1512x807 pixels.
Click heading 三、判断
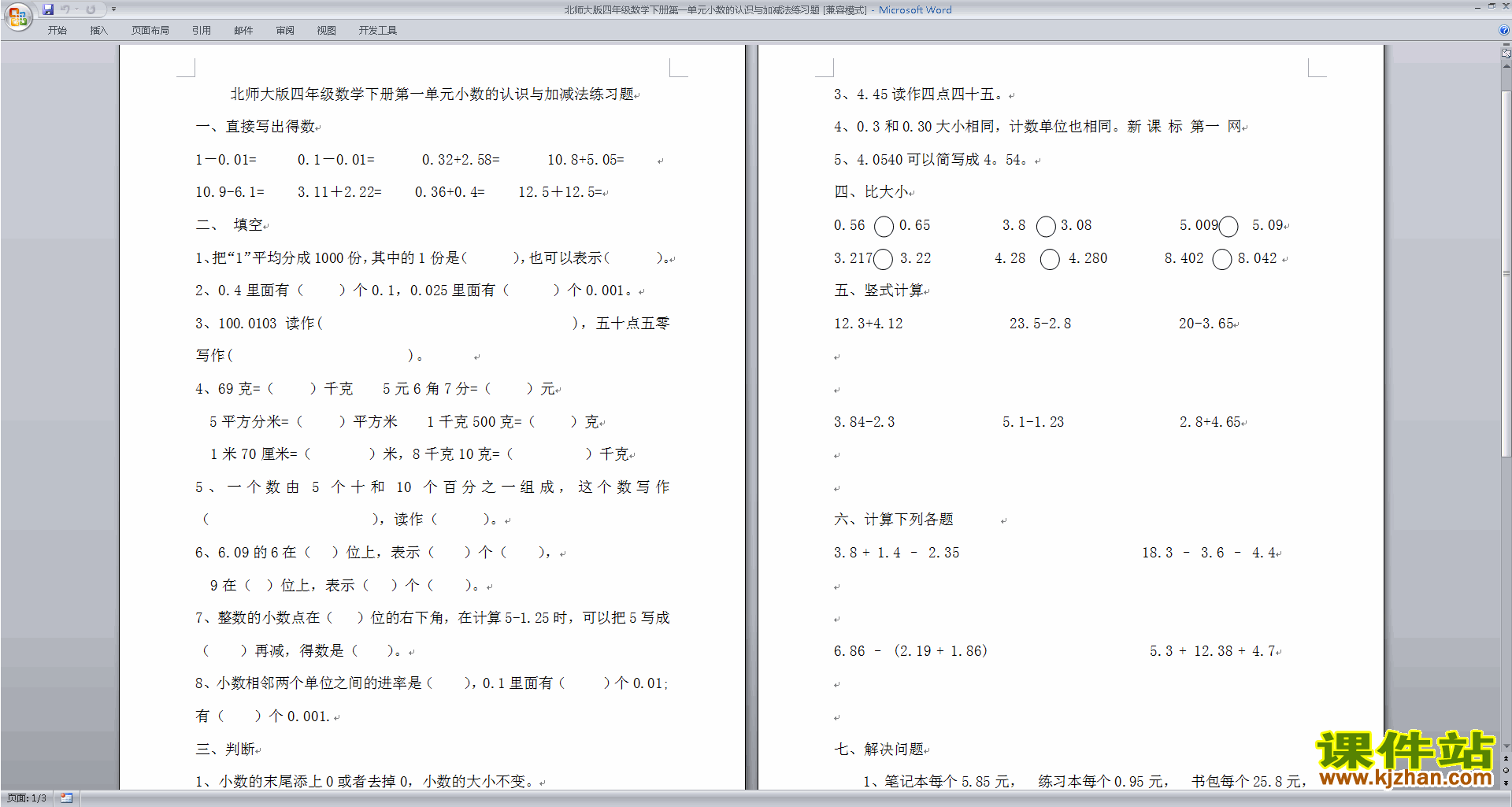tap(225, 750)
